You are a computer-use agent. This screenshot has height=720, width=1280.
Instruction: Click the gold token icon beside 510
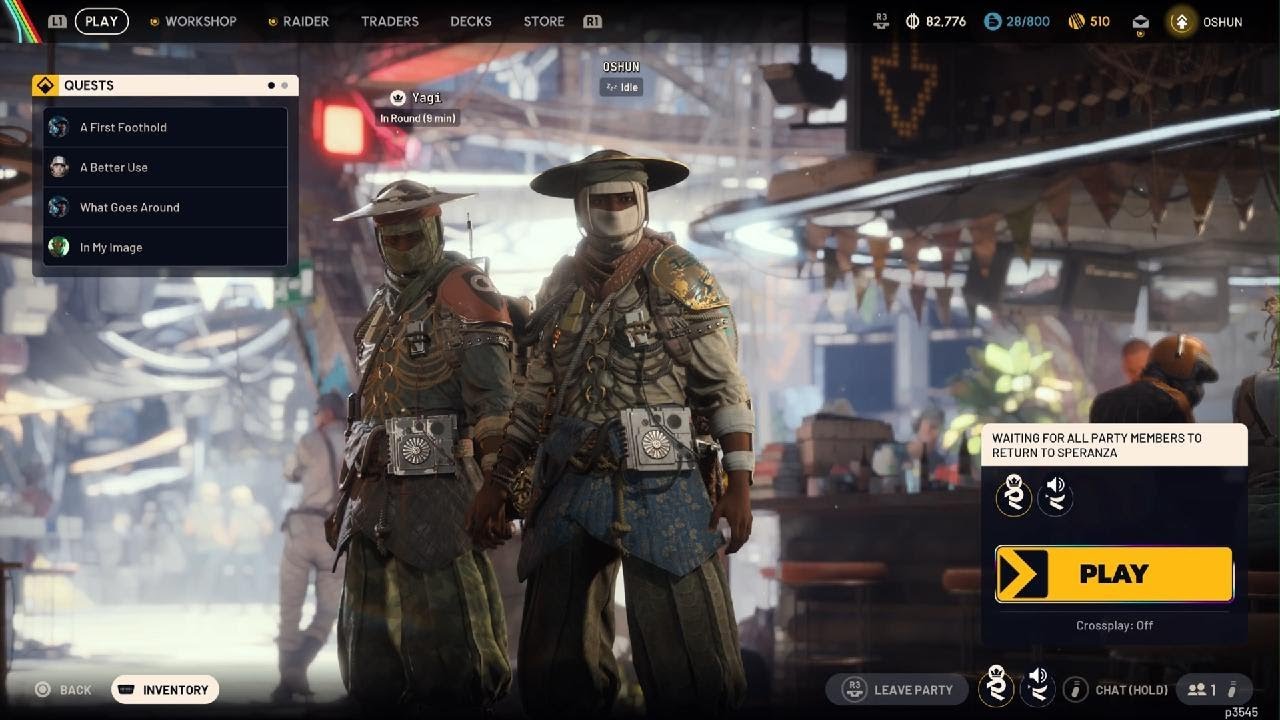[x=1077, y=21]
